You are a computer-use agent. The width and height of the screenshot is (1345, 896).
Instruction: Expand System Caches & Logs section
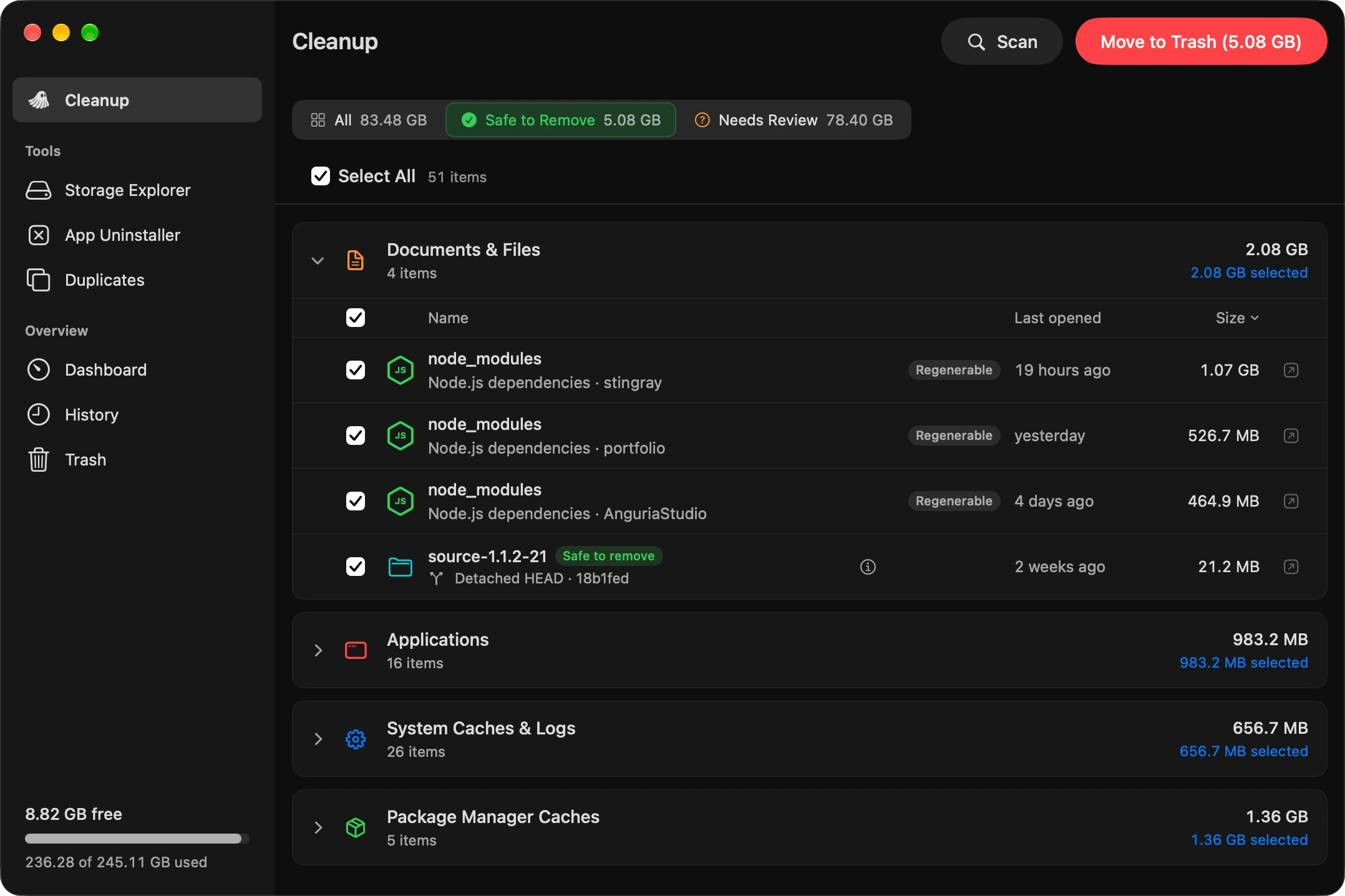[x=318, y=739]
